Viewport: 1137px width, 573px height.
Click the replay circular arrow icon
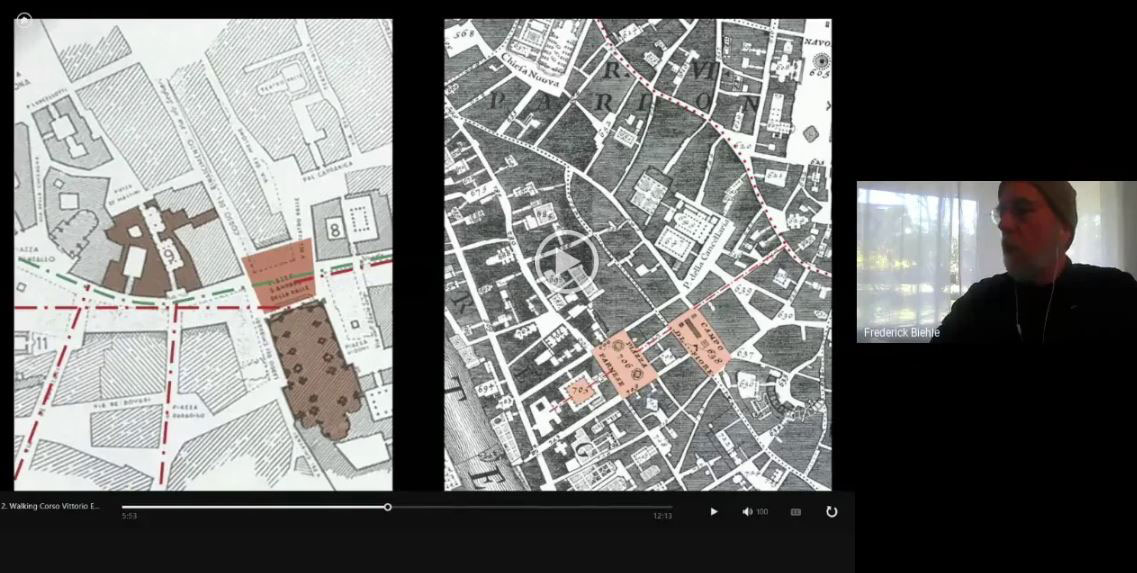pyautogui.click(x=832, y=511)
